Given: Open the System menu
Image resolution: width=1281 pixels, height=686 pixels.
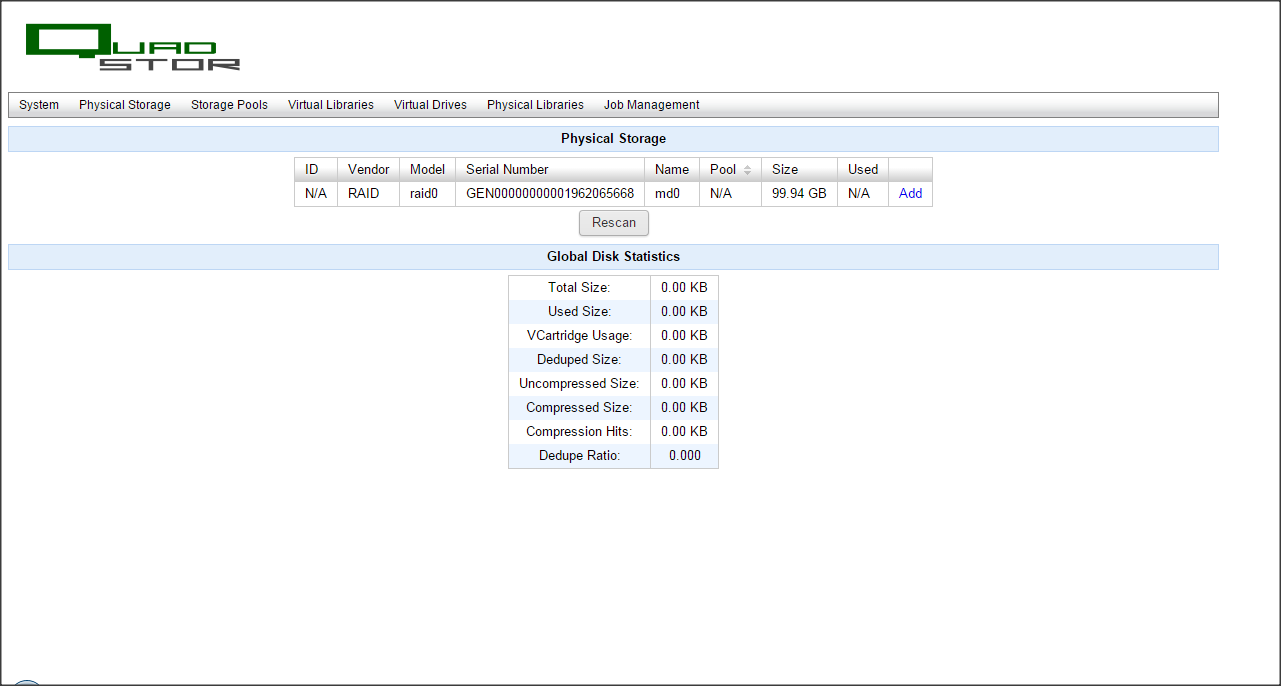Looking at the screenshot, I should 39,105.
